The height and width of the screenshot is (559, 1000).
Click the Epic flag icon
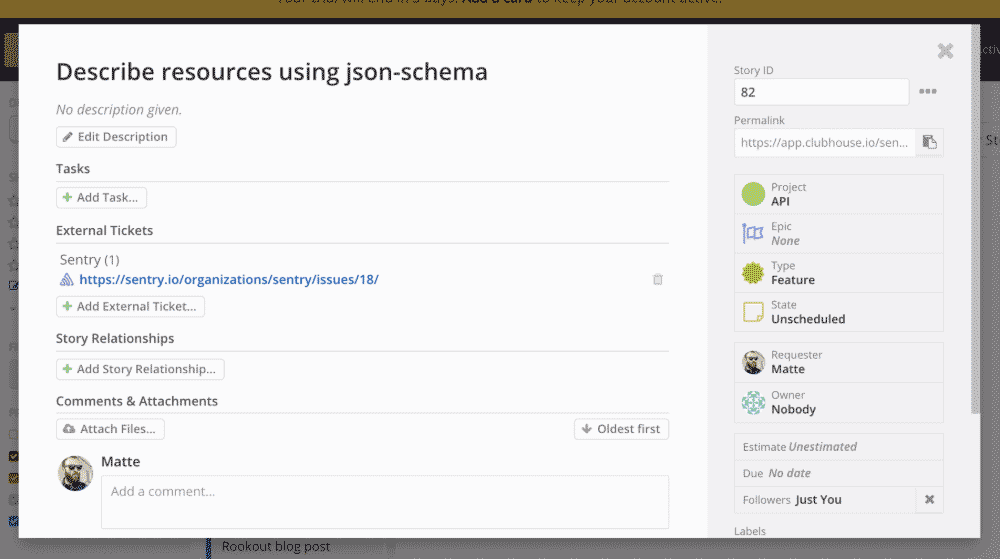753,234
